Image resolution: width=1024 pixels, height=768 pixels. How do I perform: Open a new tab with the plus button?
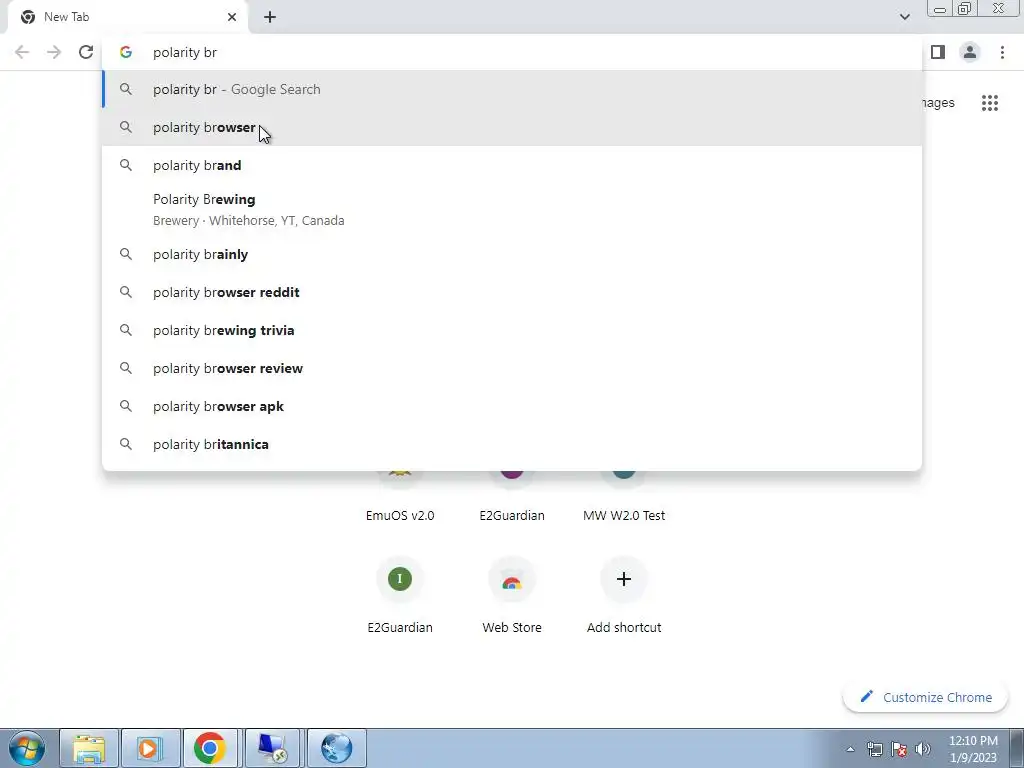270,17
